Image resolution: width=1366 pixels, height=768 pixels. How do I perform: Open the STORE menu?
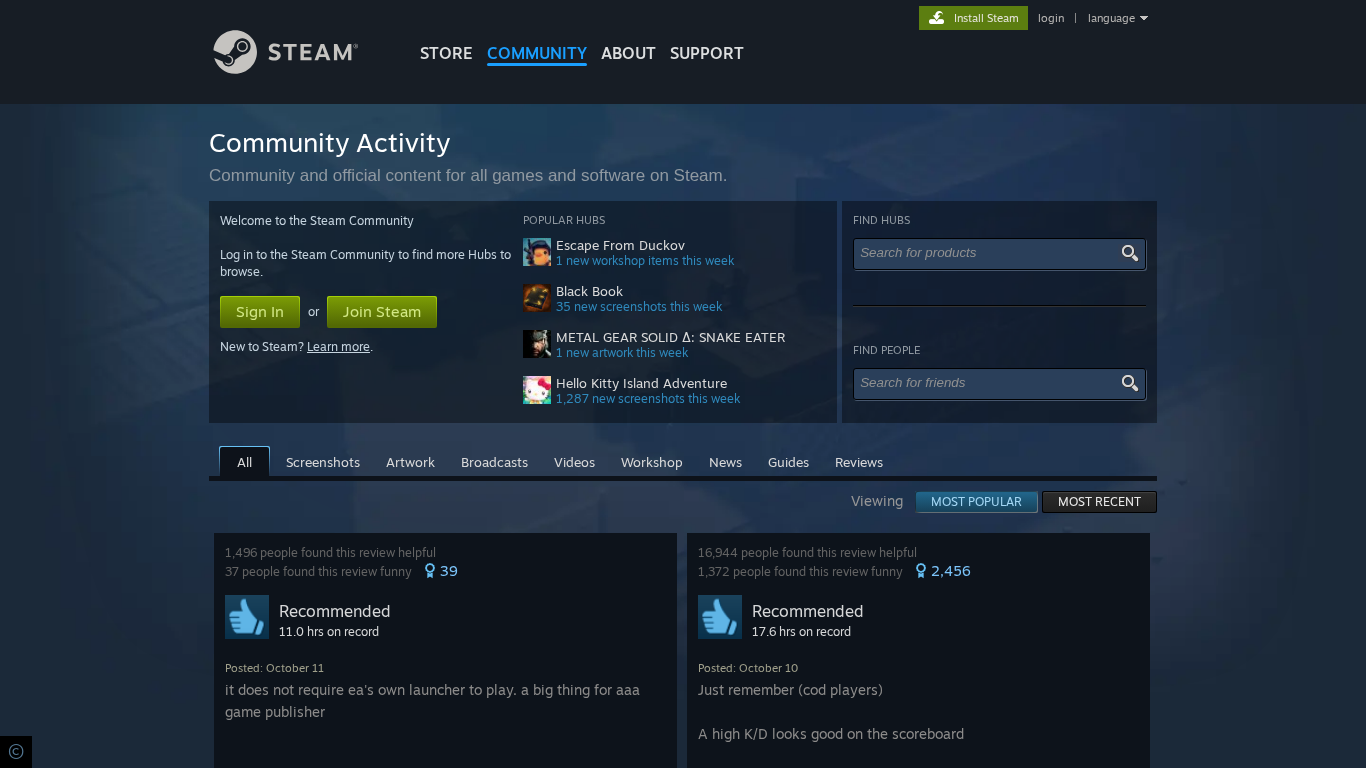point(446,53)
